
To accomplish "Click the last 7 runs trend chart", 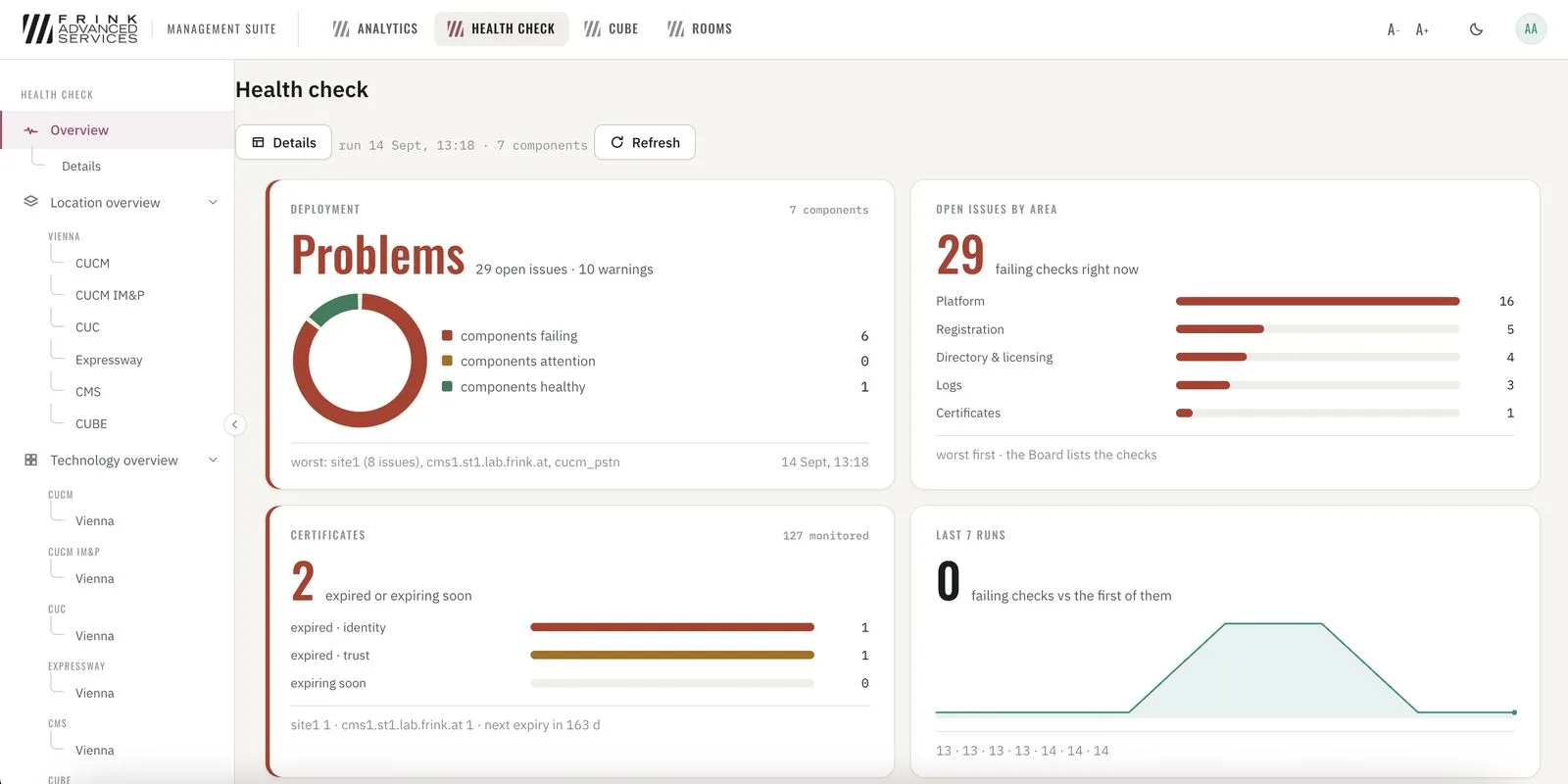I will pyautogui.click(x=1225, y=670).
